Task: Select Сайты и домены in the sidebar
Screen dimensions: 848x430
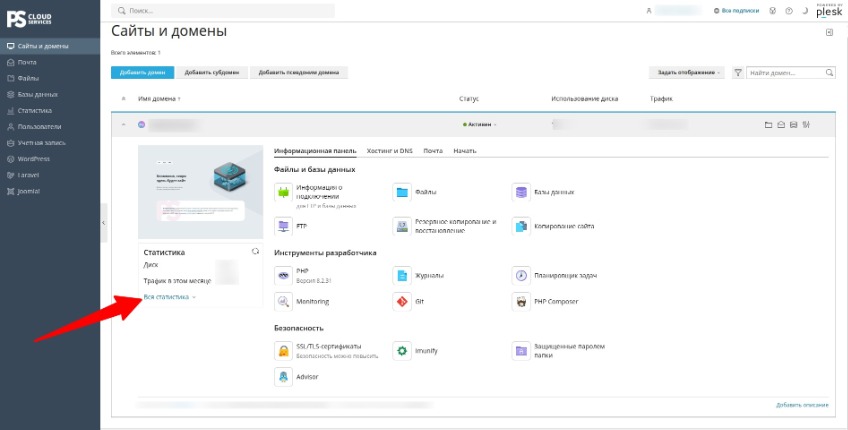Action: click(x=50, y=47)
